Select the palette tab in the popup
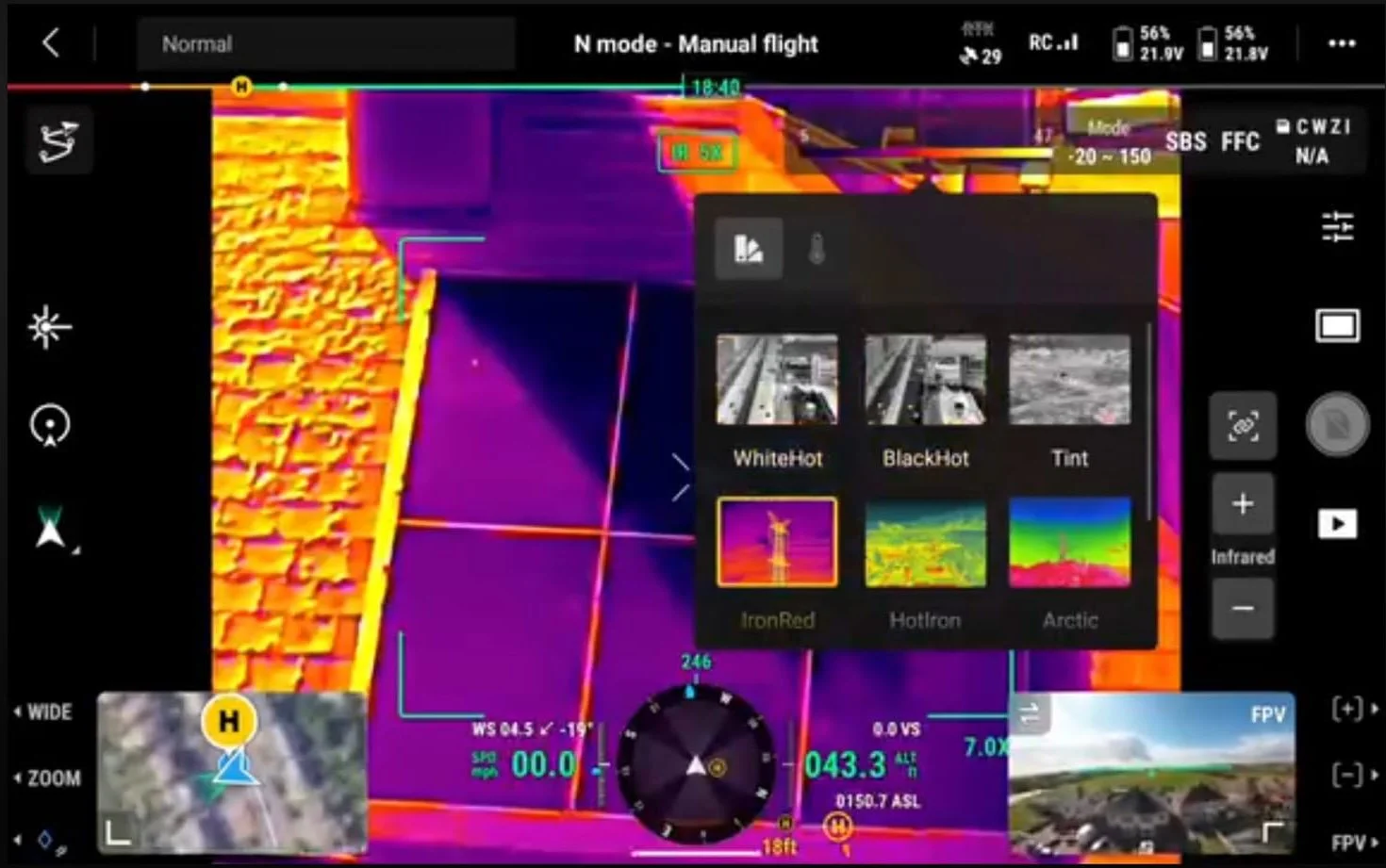Image resolution: width=1386 pixels, height=868 pixels. pyautogui.click(x=749, y=249)
